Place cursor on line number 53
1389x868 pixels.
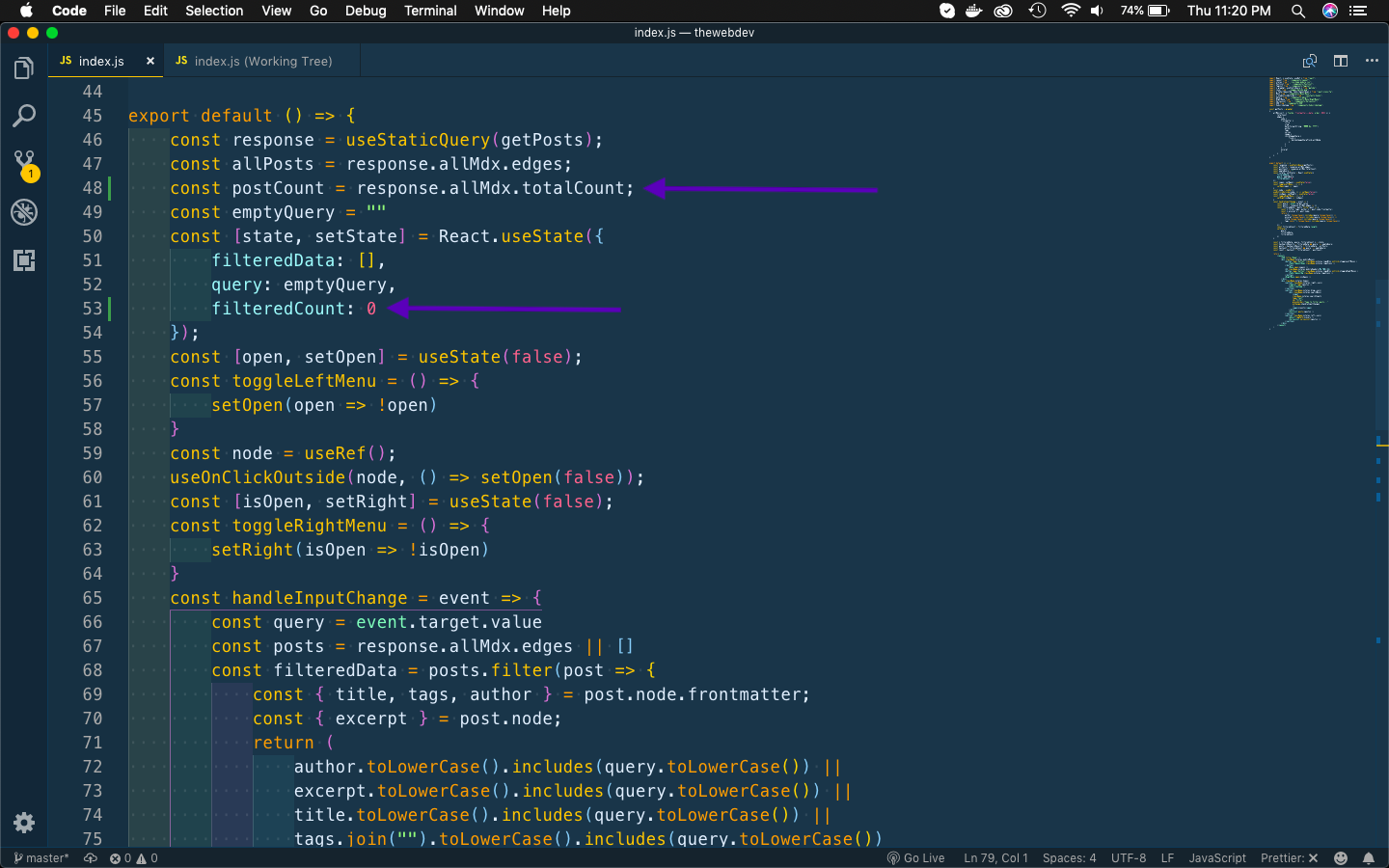coord(93,309)
